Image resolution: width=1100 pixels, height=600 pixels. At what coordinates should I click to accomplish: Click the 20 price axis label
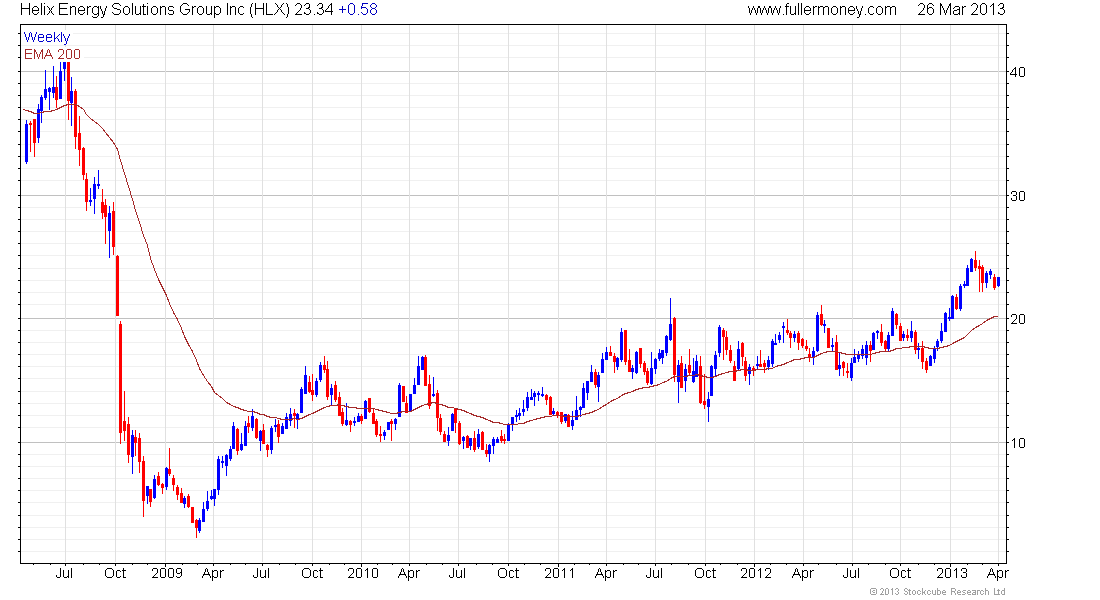tap(1017, 319)
